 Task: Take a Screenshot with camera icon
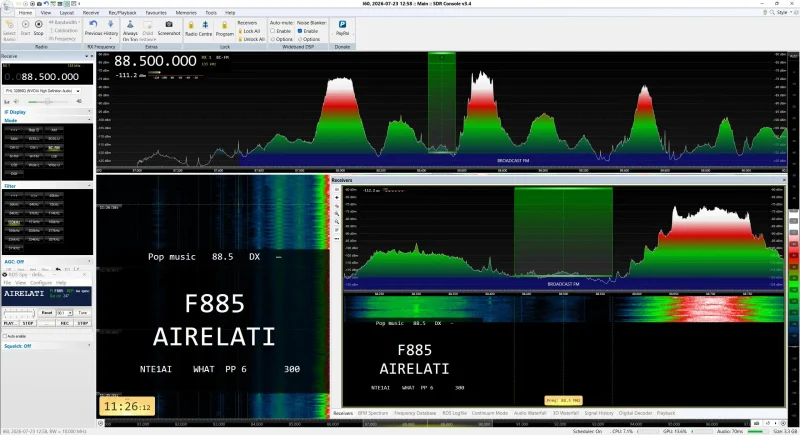coord(169,24)
